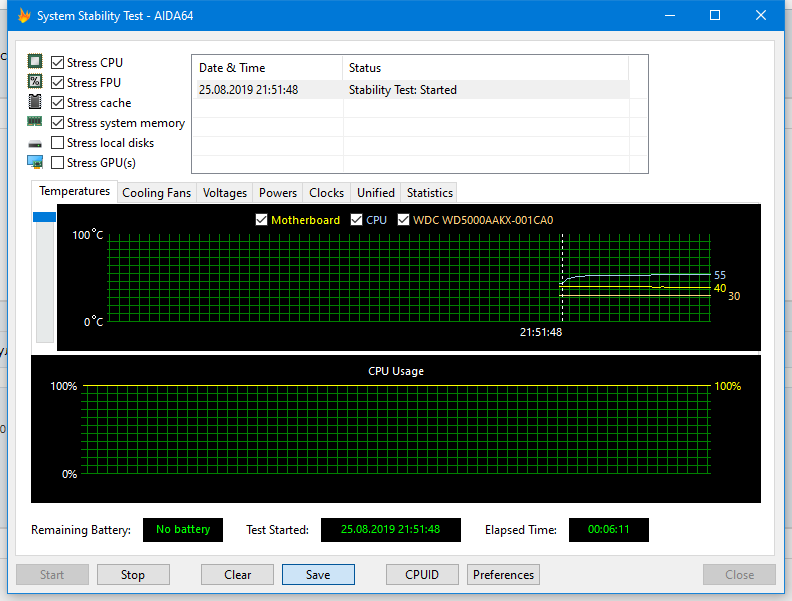792x601 pixels.
Task: Hide the Motherboard temperature line
Action: tap(261, 220)
